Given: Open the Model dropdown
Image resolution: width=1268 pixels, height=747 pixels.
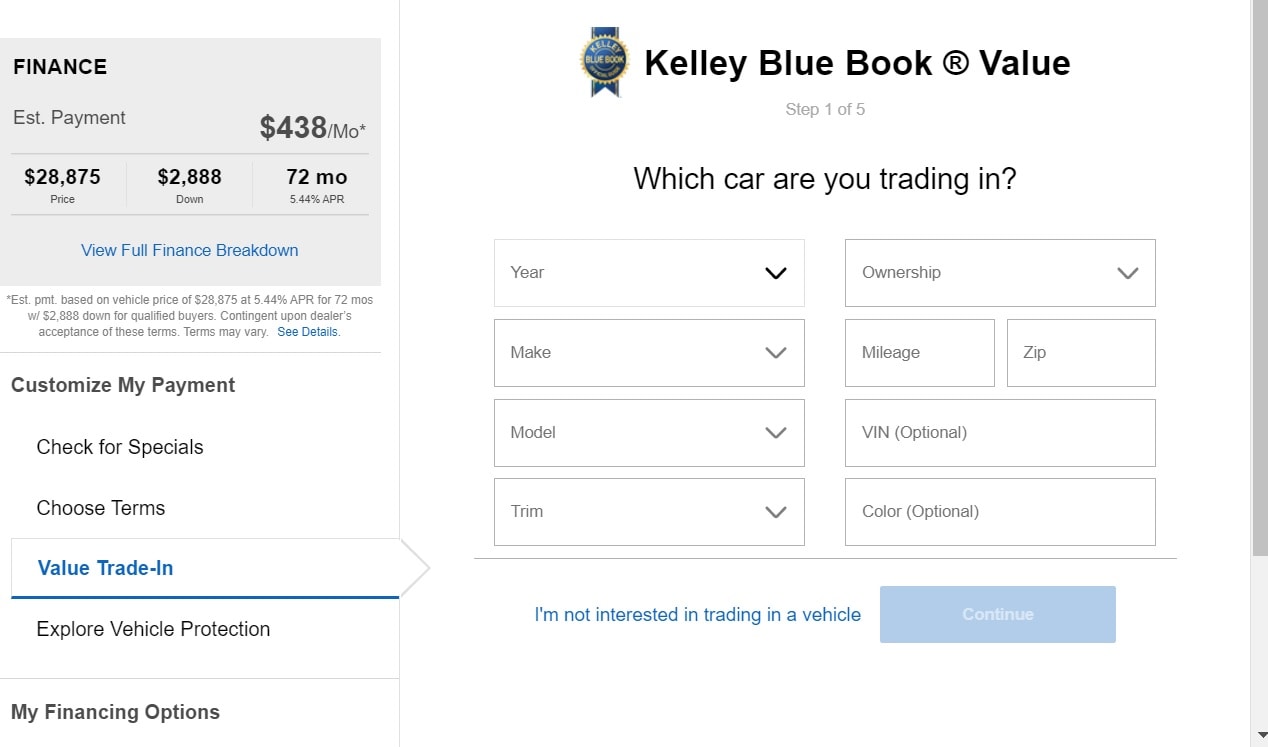Looking at the screenshot, I should 649,433.
